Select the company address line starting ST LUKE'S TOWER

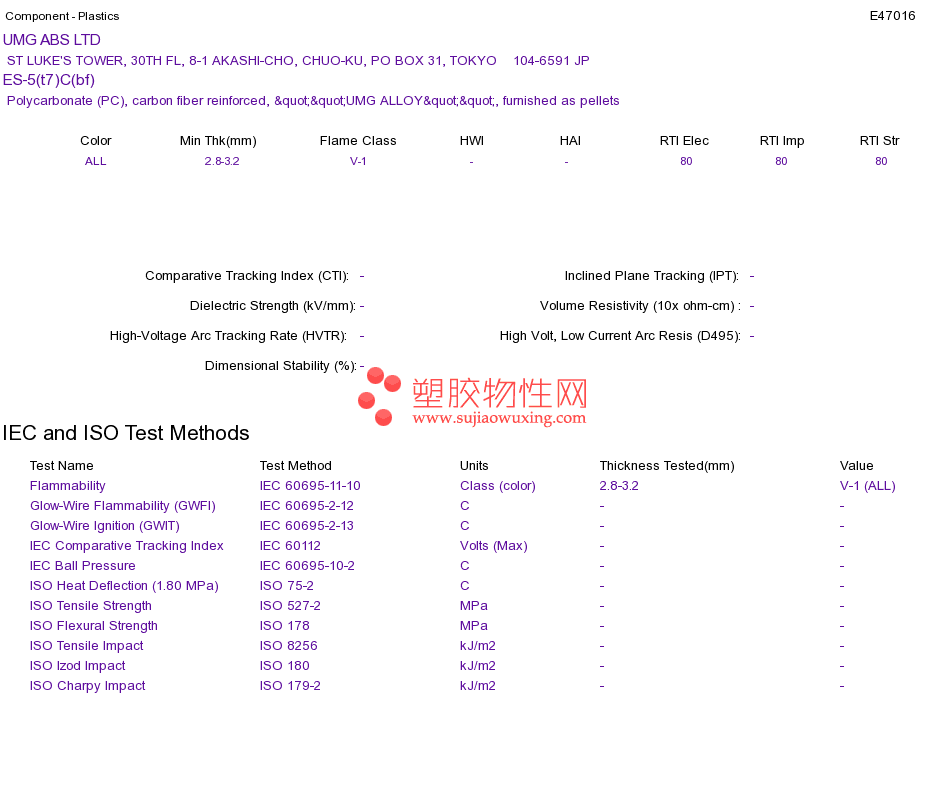pos(298,61)
